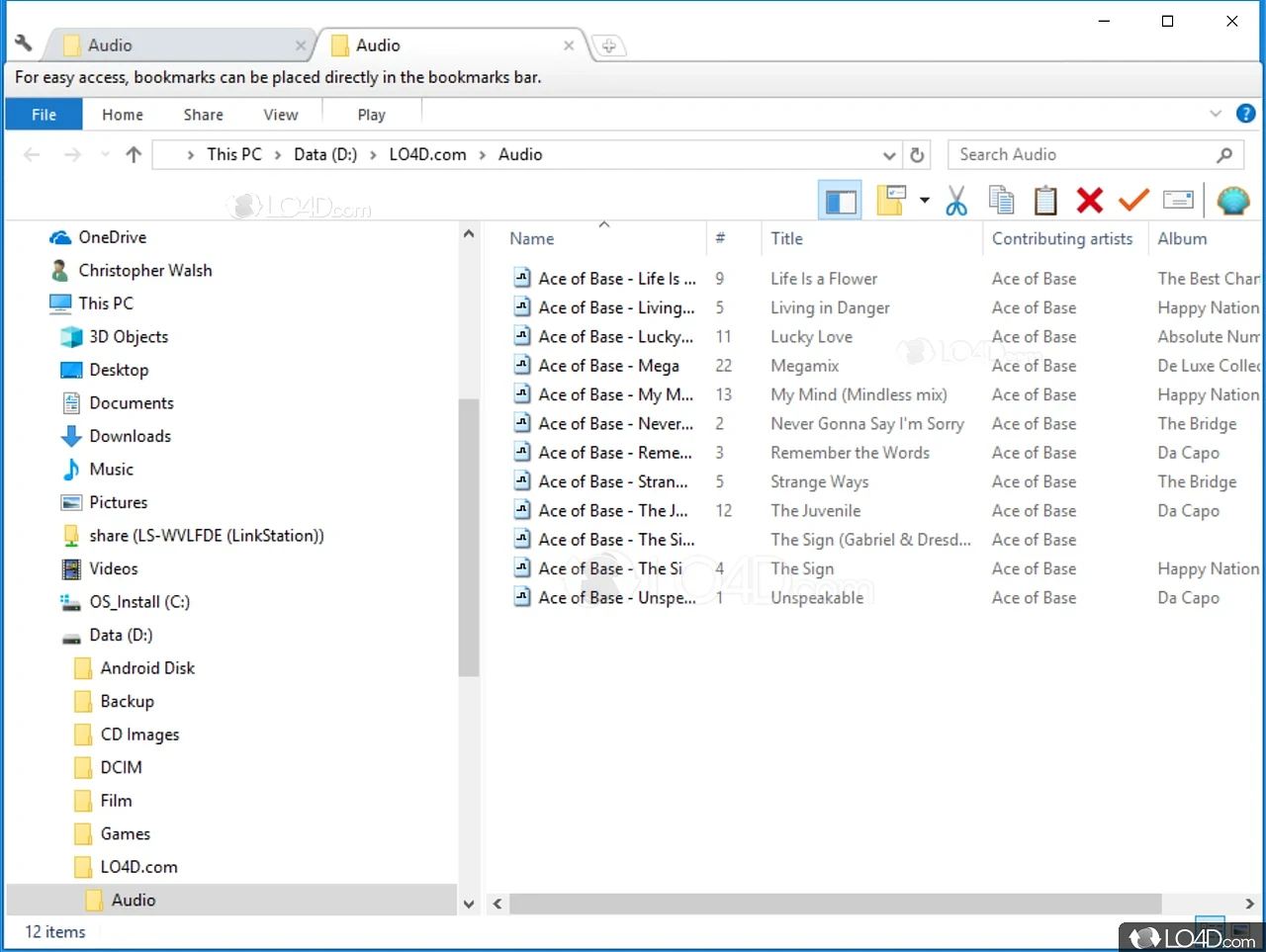This screenshot has height=952, width=1266.
Task: Click the search magnifier icon
Action: (x=1224, y=154)
